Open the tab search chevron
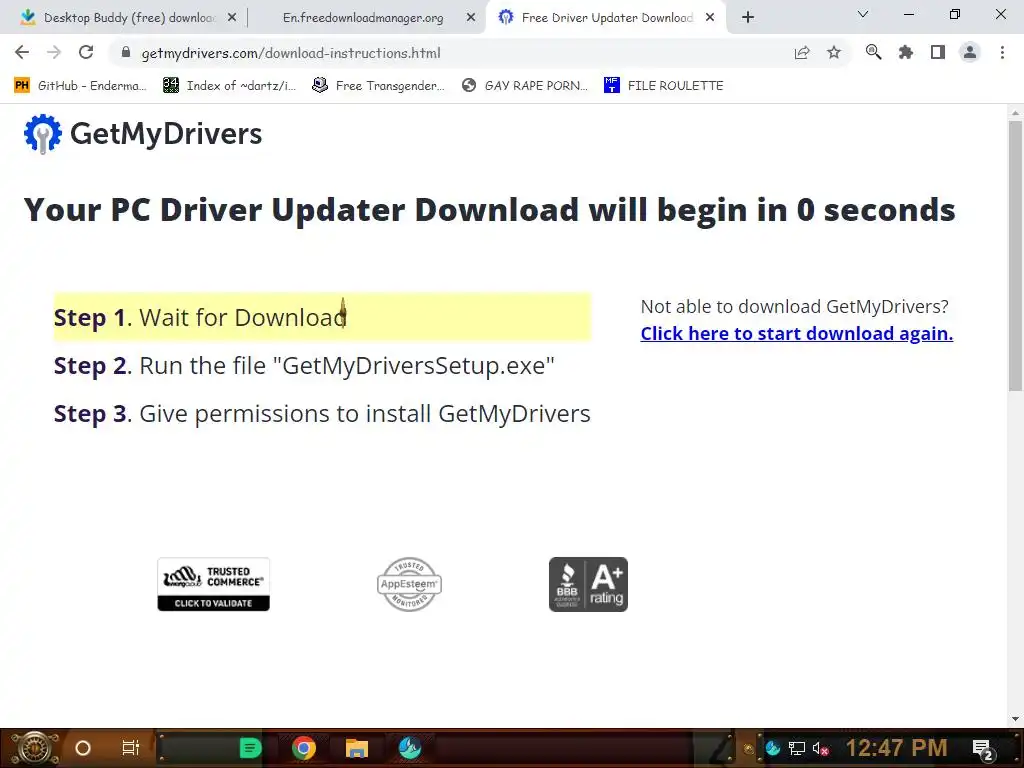Viewport: 1024px width, 768px height. pos(863,14)
